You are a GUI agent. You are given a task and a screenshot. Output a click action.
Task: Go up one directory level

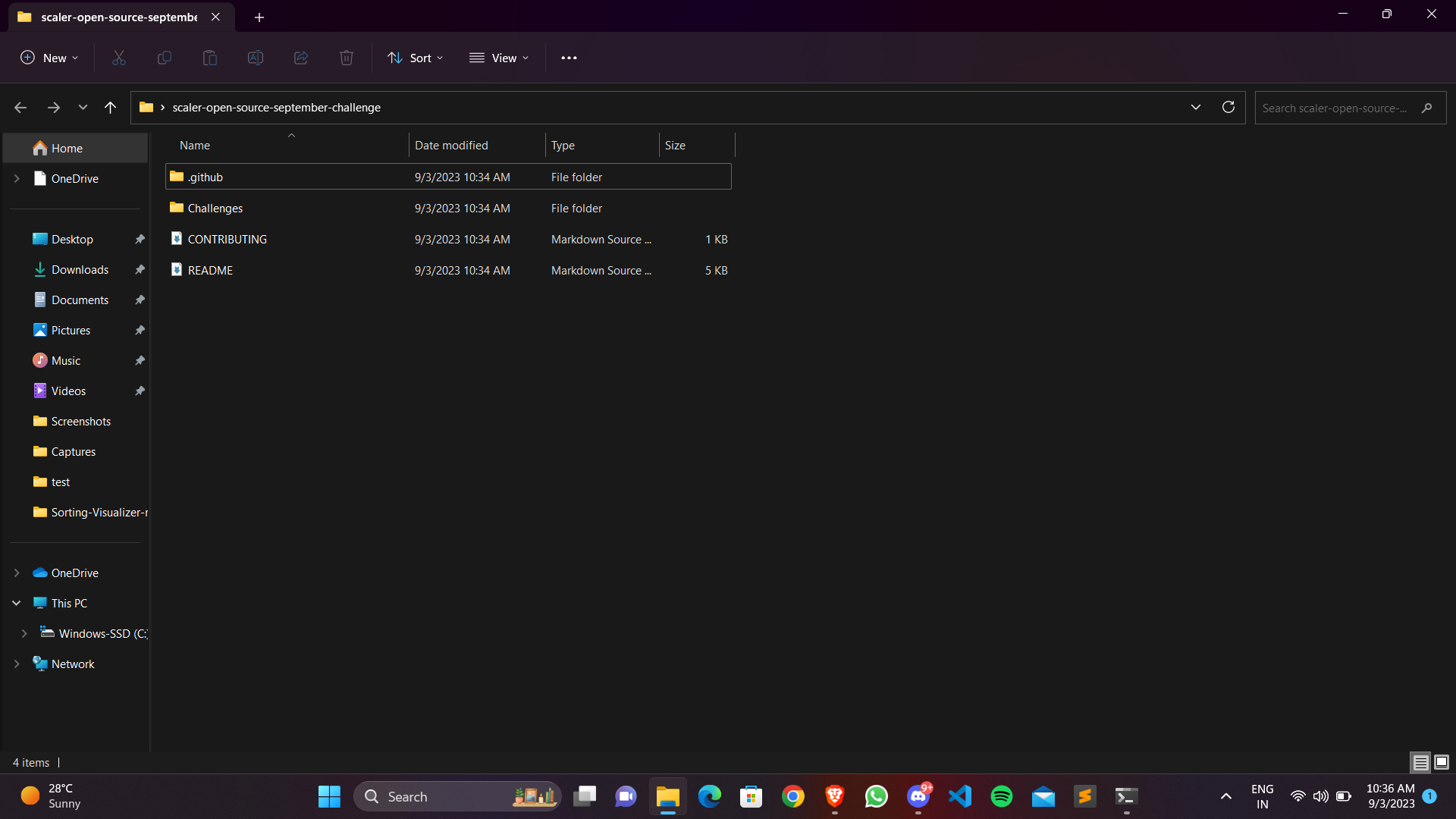[x=110, y=108]
